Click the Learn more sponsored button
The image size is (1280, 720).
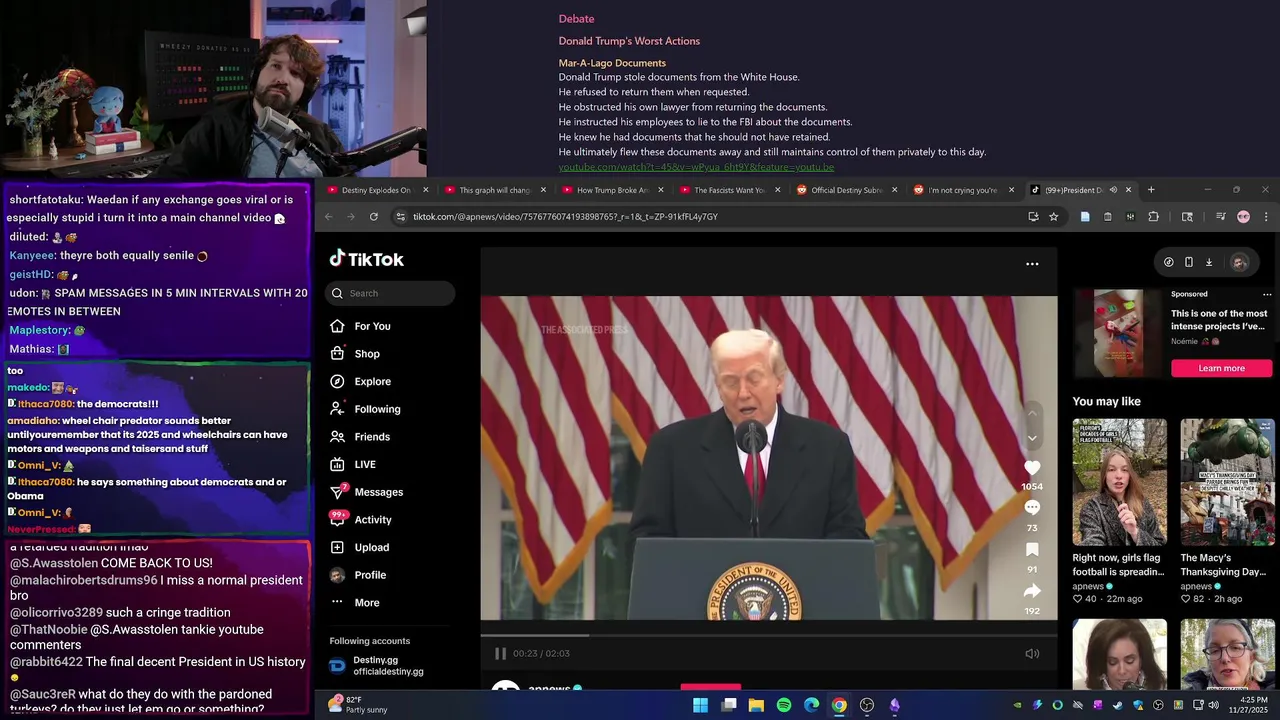(1221, 368)
